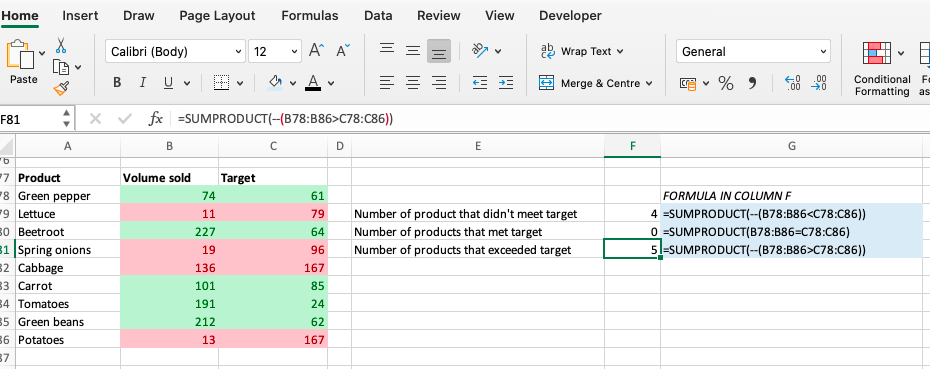Apply cell borders icon

[x=221, y=83]
